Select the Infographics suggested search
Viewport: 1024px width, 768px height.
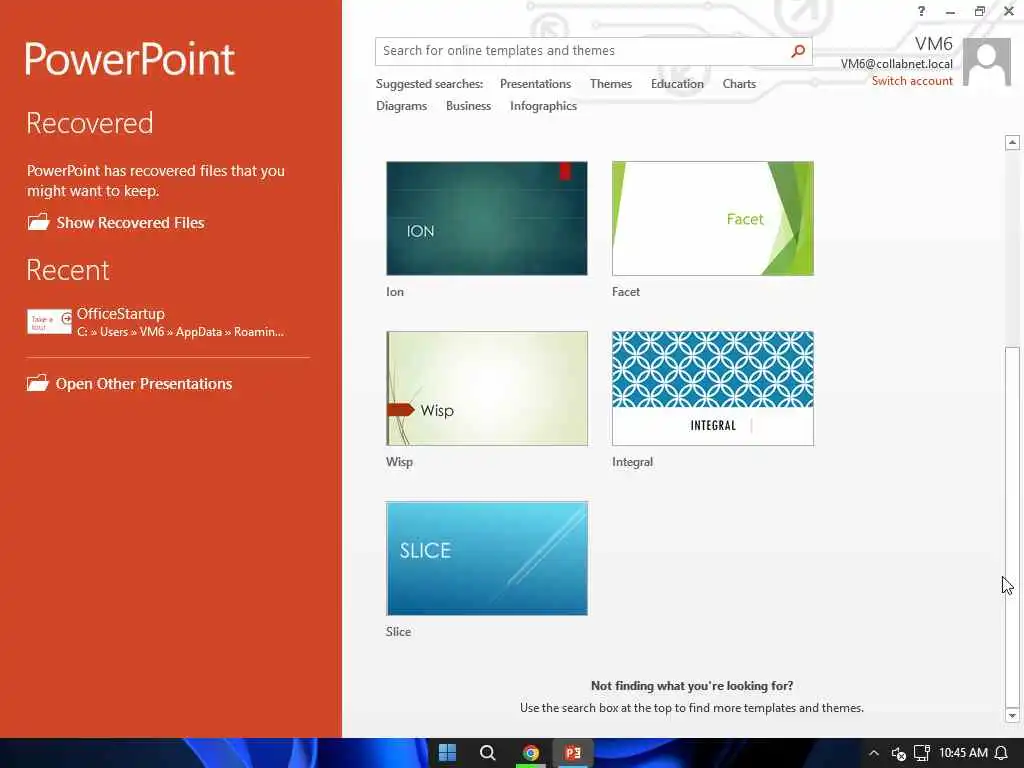click(x=543, y=106)
